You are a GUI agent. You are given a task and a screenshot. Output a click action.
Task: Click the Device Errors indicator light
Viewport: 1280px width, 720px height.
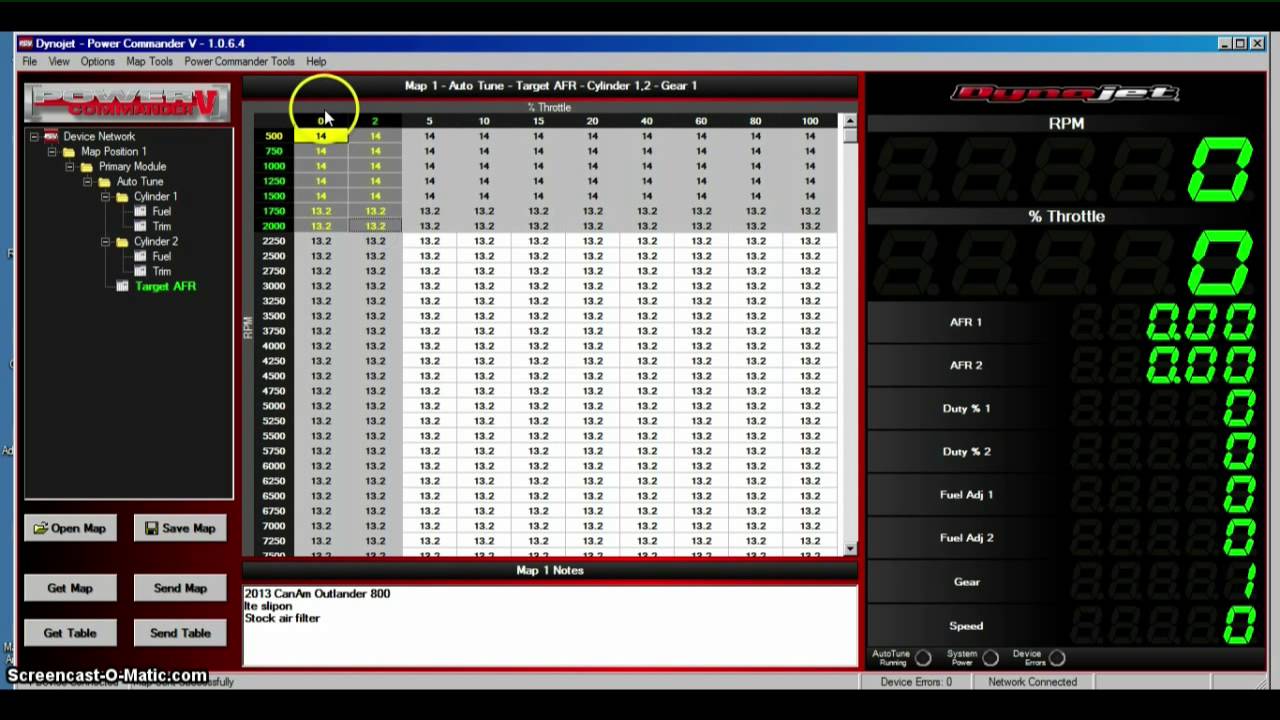click(1057, 658)
